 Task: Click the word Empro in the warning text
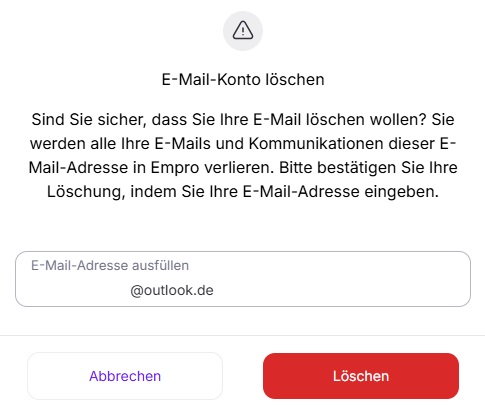pyautogui.click(x=175, y=168)
